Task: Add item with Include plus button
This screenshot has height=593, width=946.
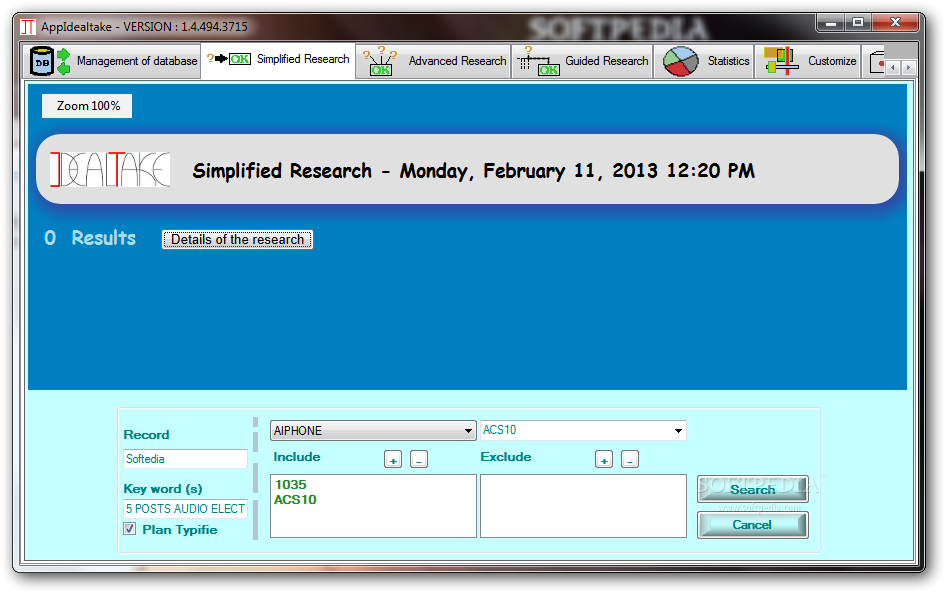Action: point(393,460)
